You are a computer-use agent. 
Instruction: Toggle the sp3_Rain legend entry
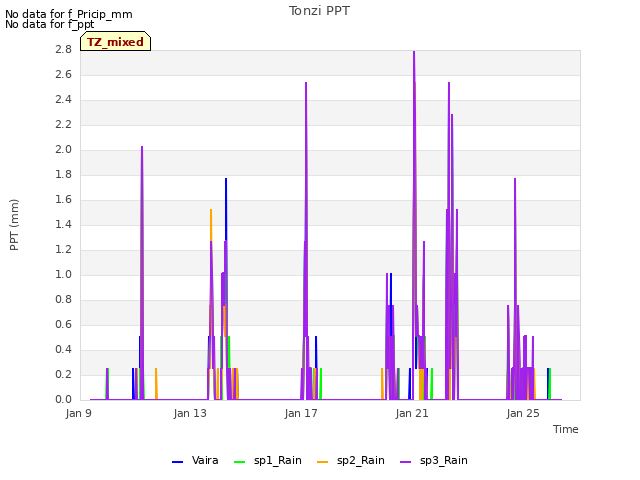[x=433, y=461]
